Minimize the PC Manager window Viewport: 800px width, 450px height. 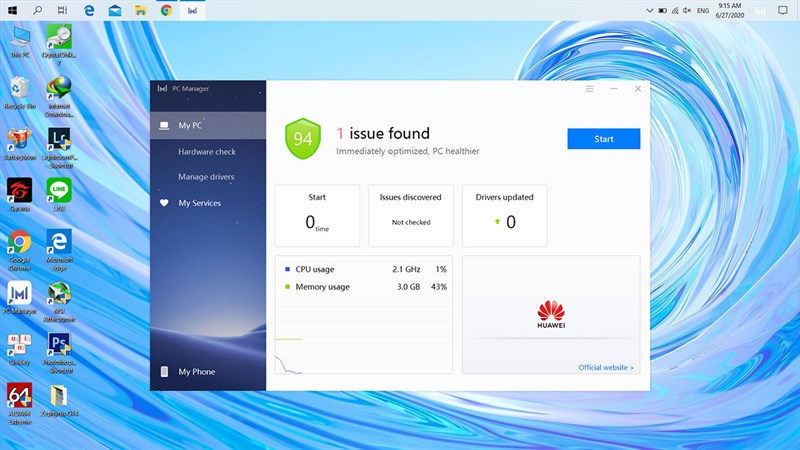tap(614, 89)
